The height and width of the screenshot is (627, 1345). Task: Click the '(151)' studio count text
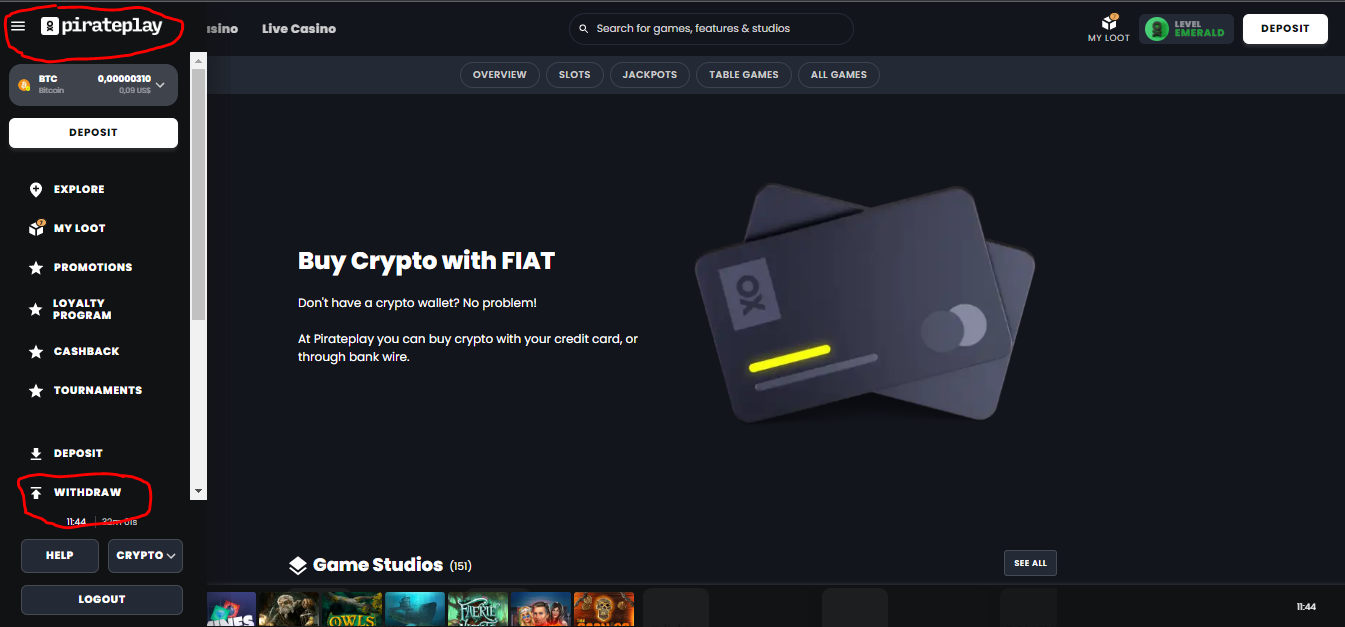pos(461,566)
